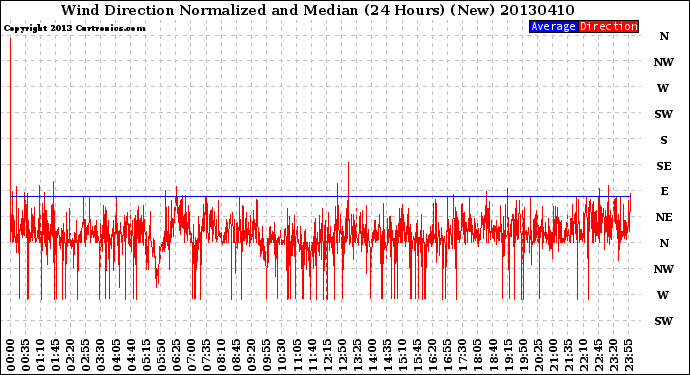The image size is (690, 375).
Task: Click the 23:20 time axis label
Action: (x=613, y=355)
